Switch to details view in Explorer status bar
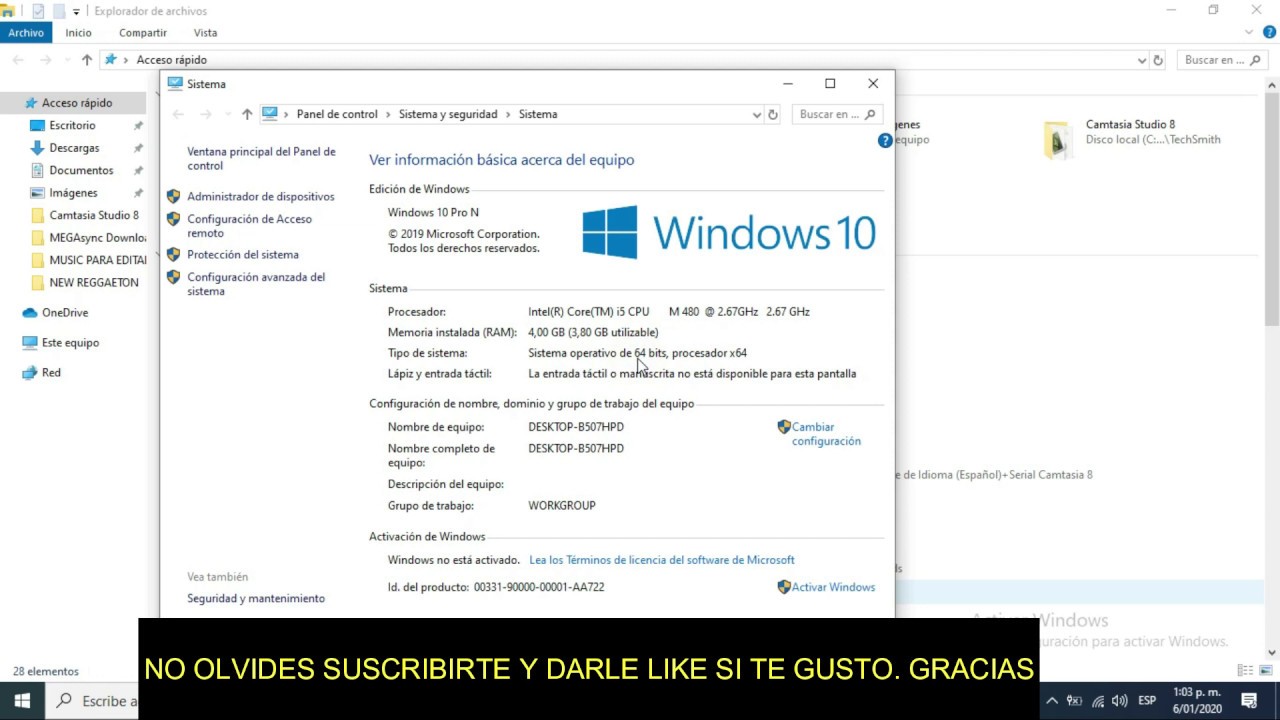 pyautogui.click(x=1245, y=670)
